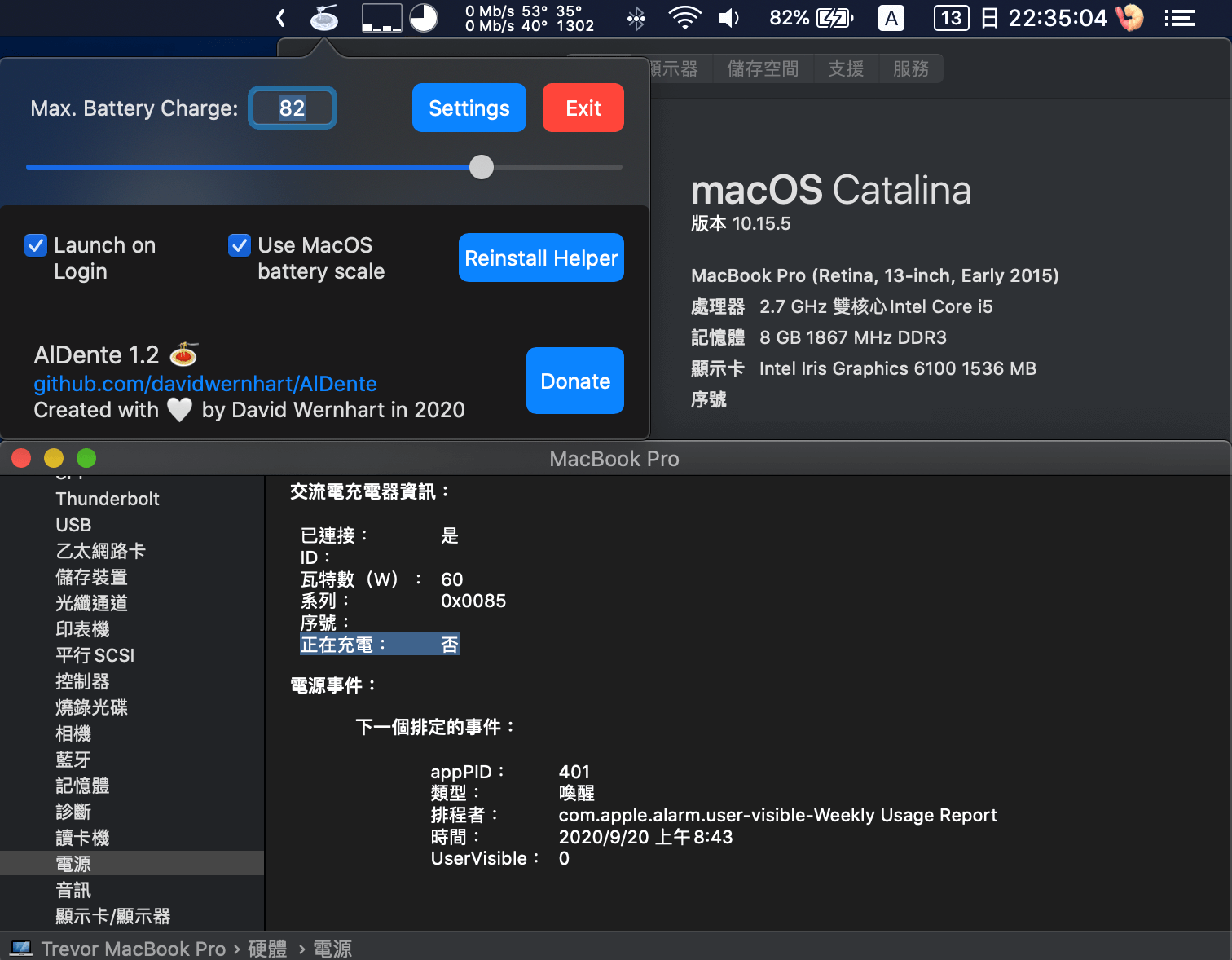Click the pie chart usage monitor icon

click(424, 18)
